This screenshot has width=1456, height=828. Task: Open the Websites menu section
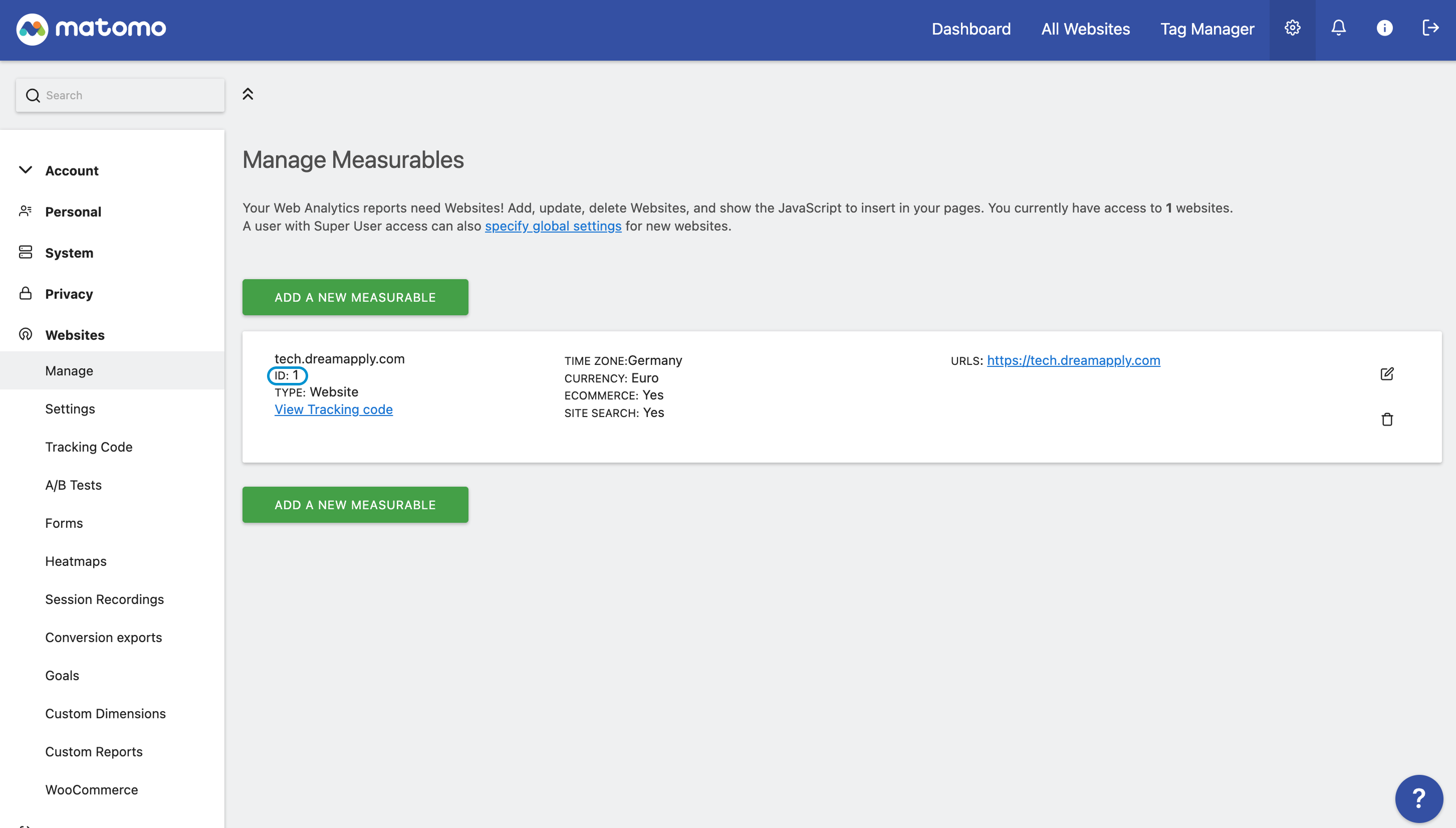tap(75, 335)
